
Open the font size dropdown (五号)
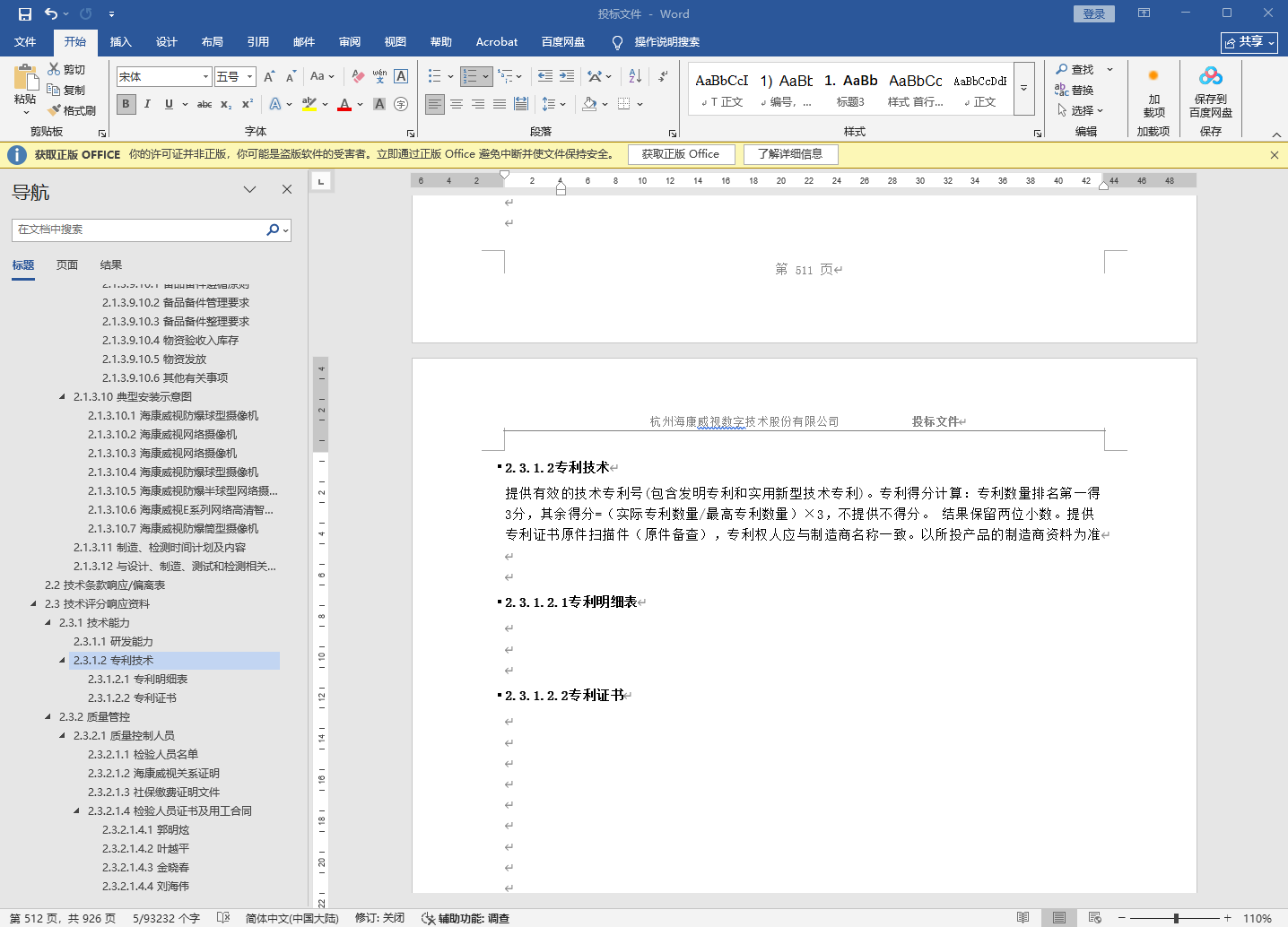coord(250,77)
